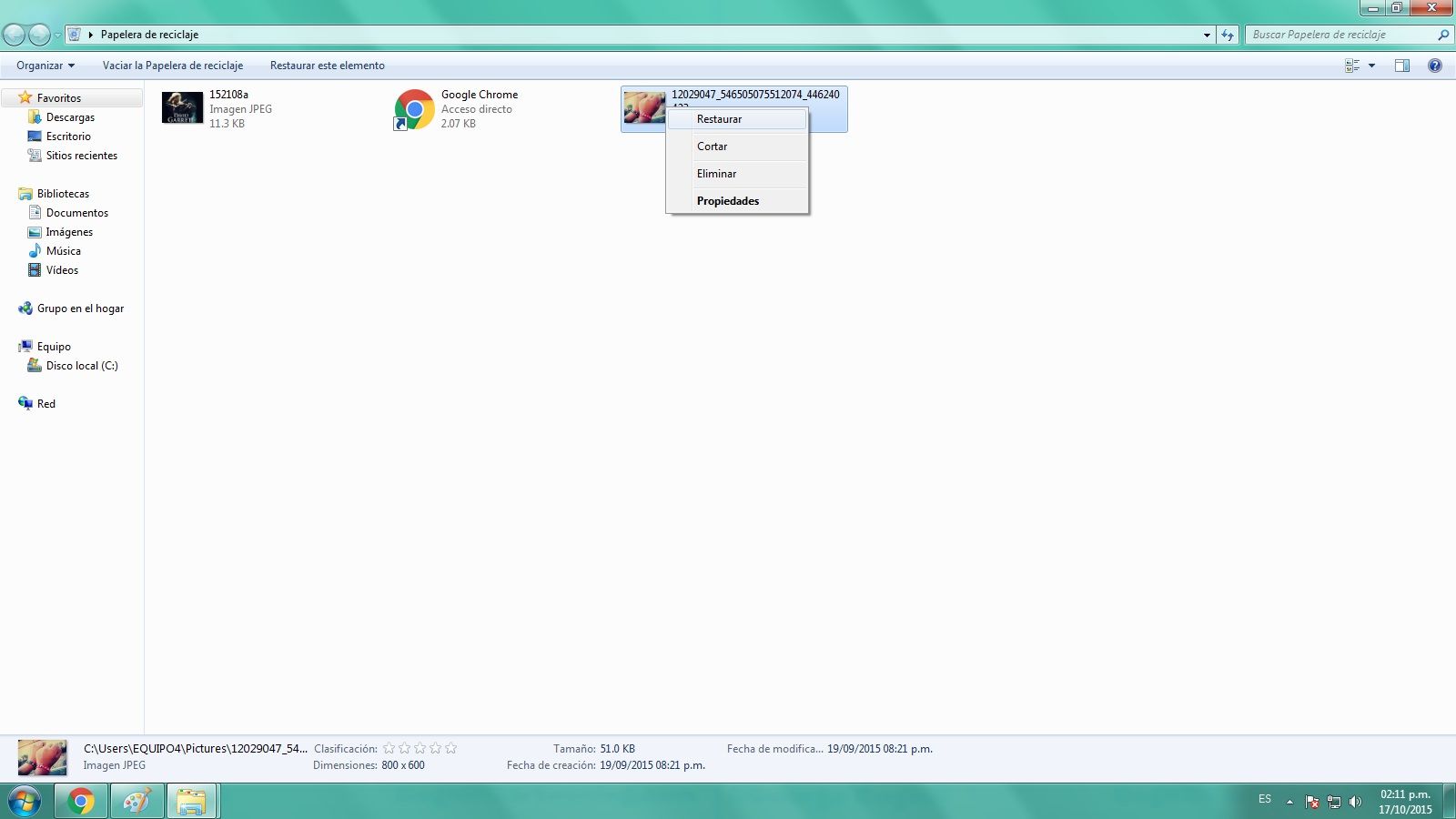Viewport: 1456px width, 819px height.
Task: Open the Organizar dropdown menu
Action: click(45, 66)
